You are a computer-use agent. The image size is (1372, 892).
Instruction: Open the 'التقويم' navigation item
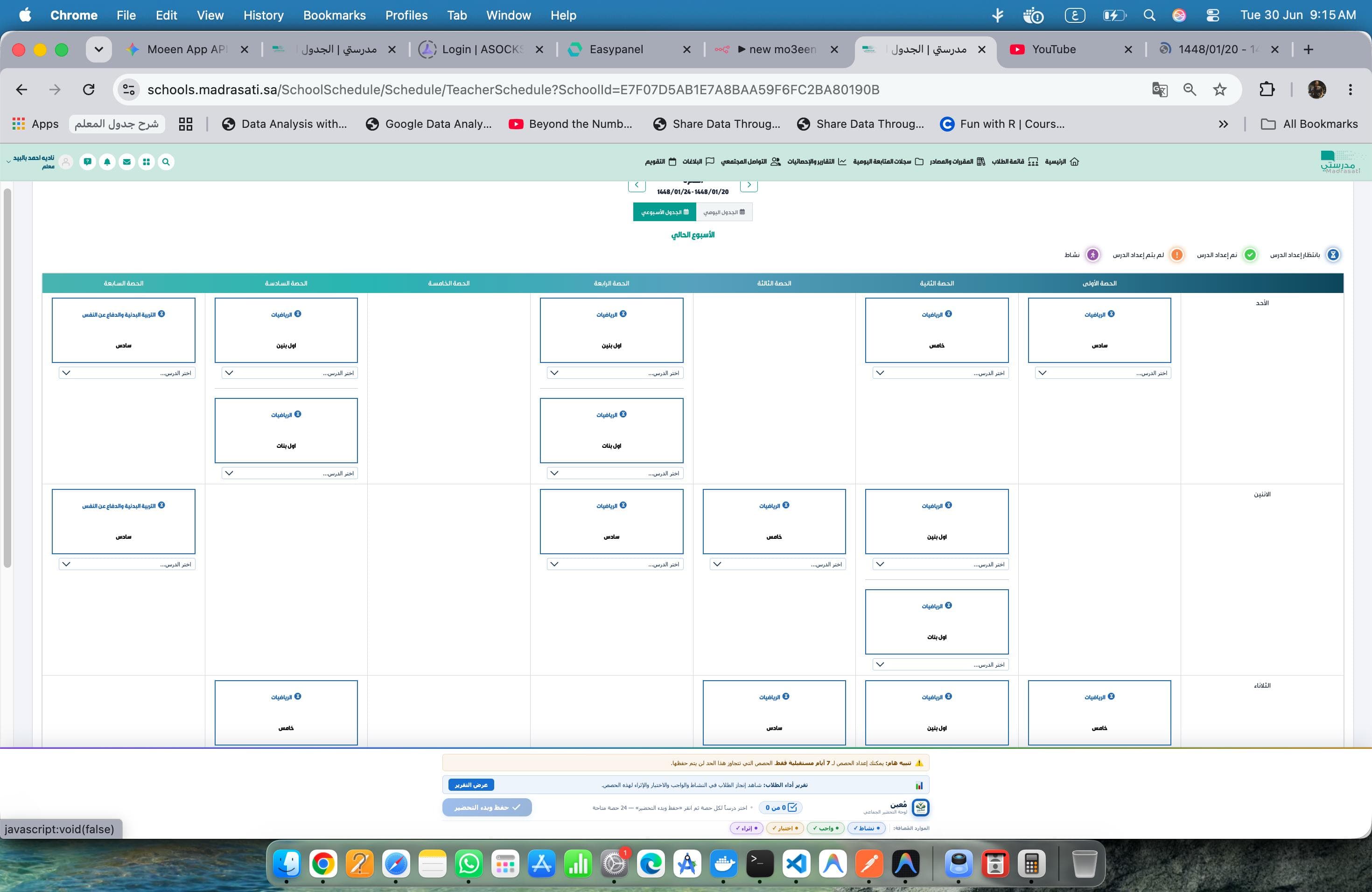coord(661,162)
